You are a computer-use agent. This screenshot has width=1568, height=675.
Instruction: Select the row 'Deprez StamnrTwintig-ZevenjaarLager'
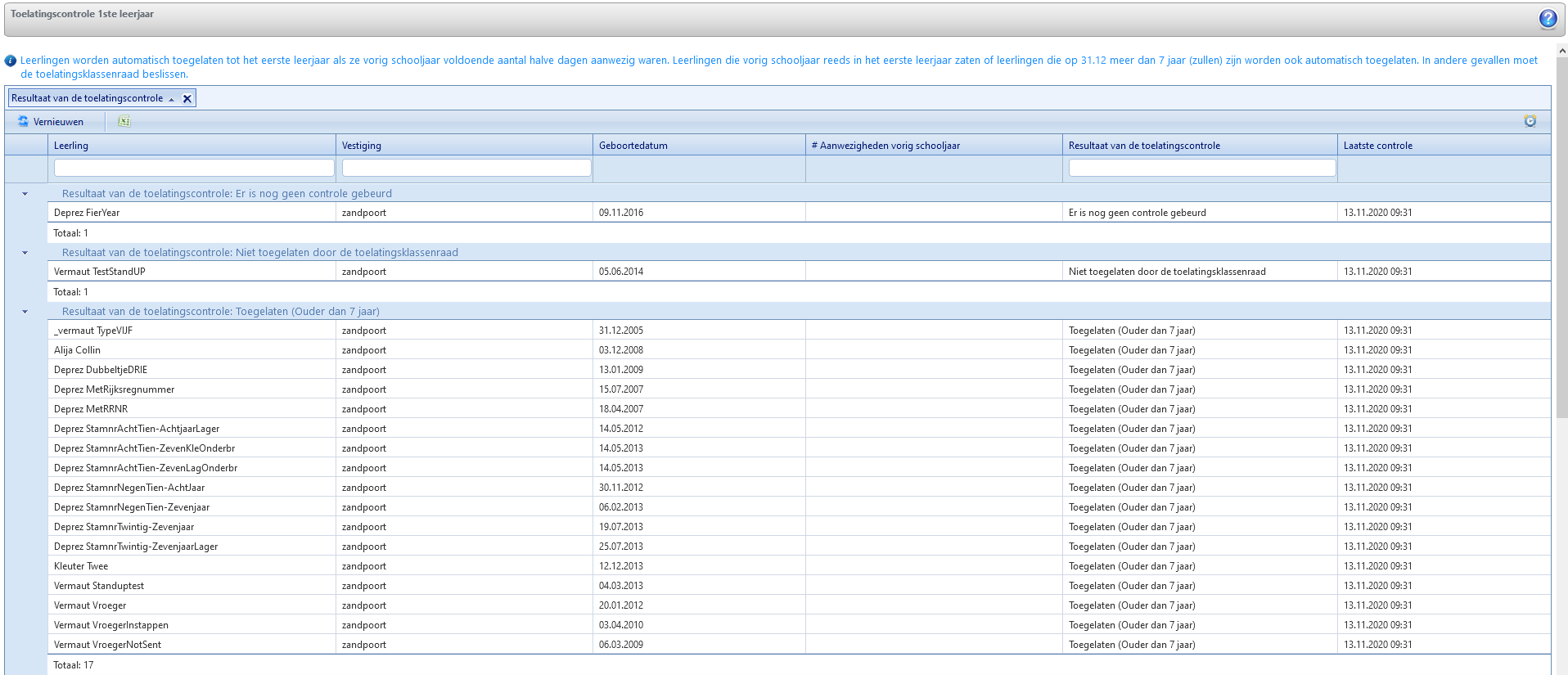point(799,547)
